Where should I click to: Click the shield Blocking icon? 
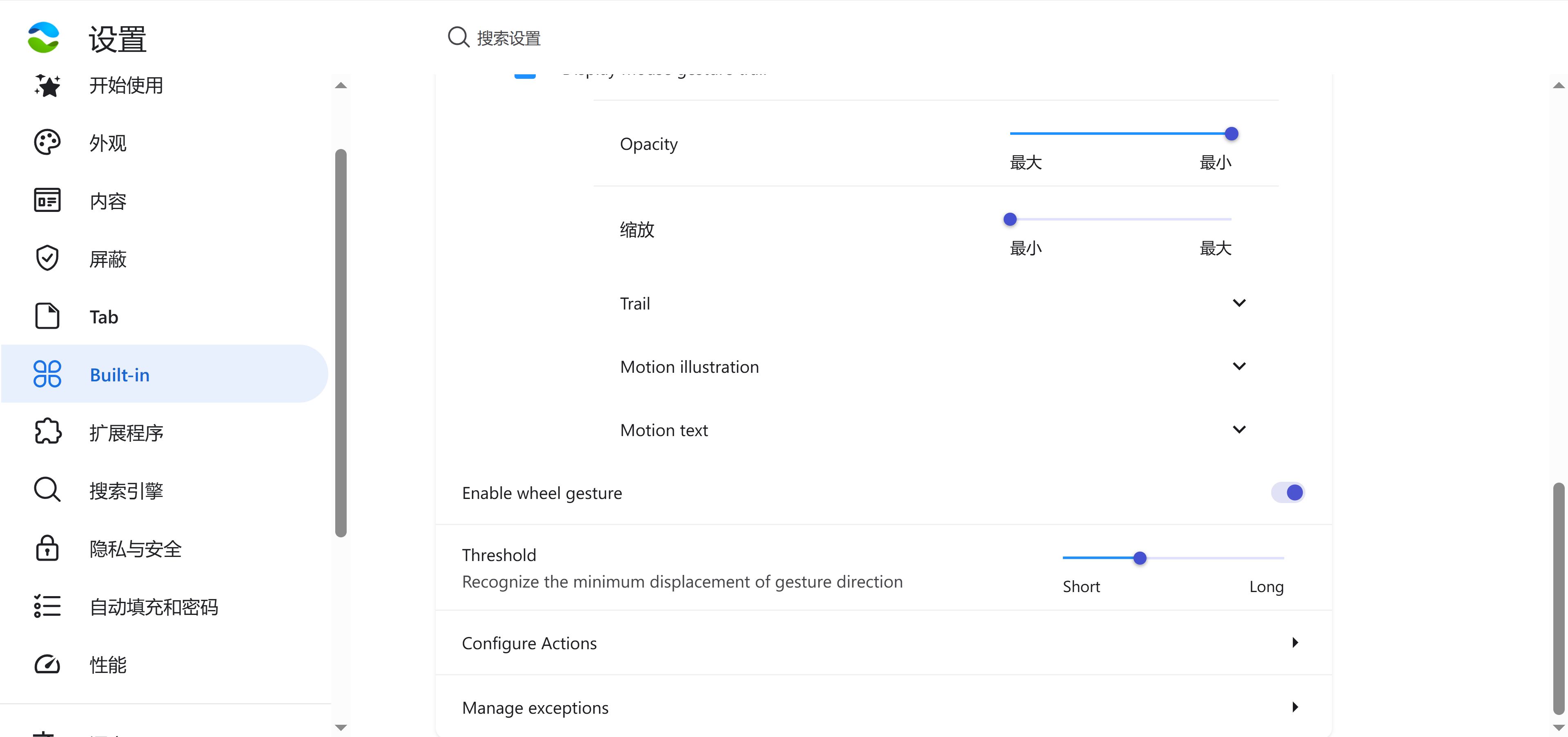[x=47, y=258]
